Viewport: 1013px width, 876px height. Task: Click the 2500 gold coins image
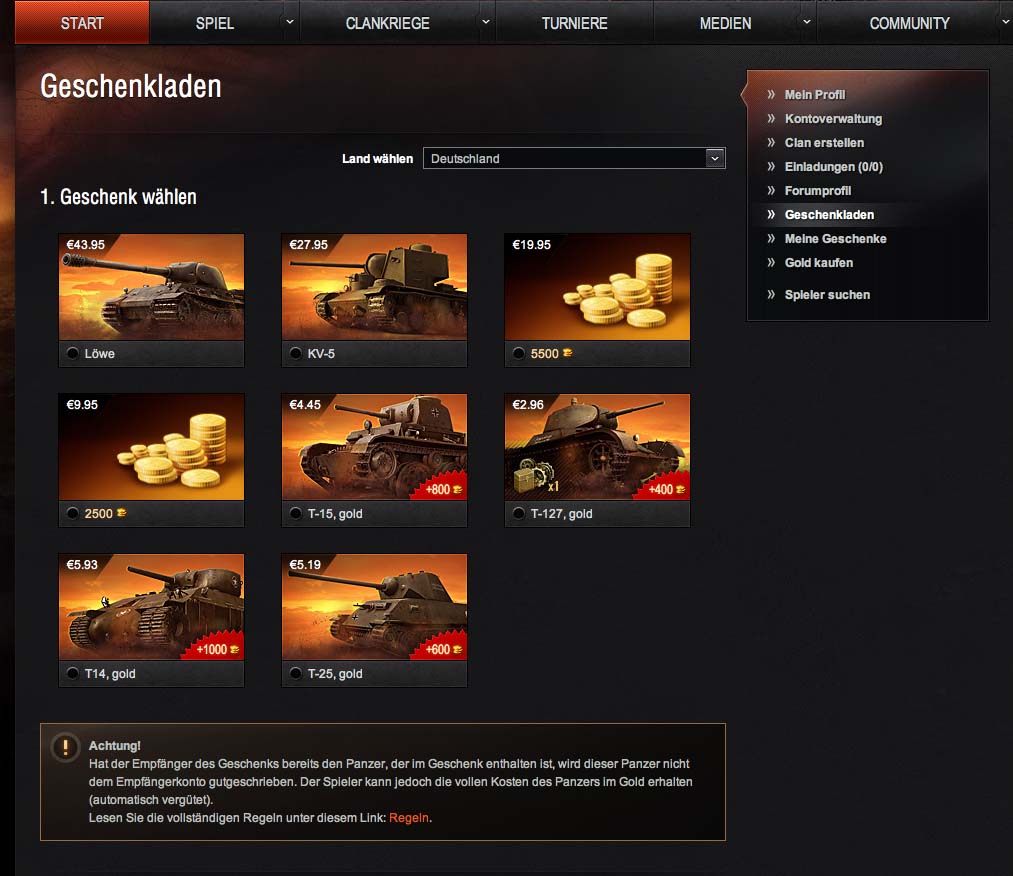pos(151,447)
